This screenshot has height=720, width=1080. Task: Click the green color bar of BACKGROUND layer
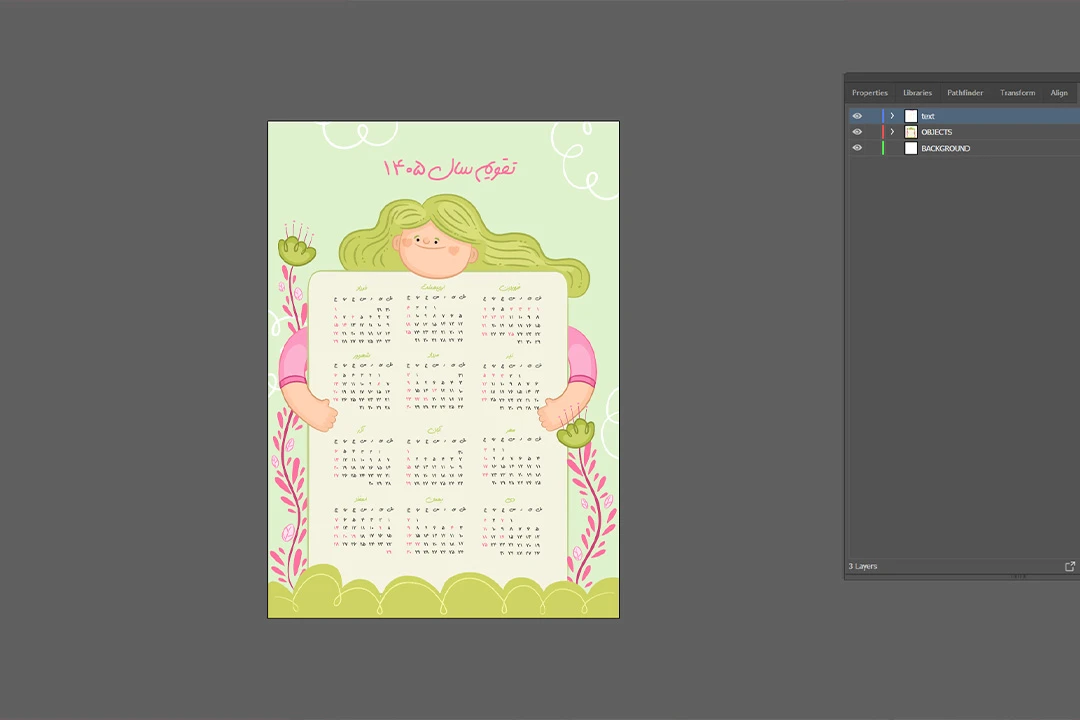point(883,148)
